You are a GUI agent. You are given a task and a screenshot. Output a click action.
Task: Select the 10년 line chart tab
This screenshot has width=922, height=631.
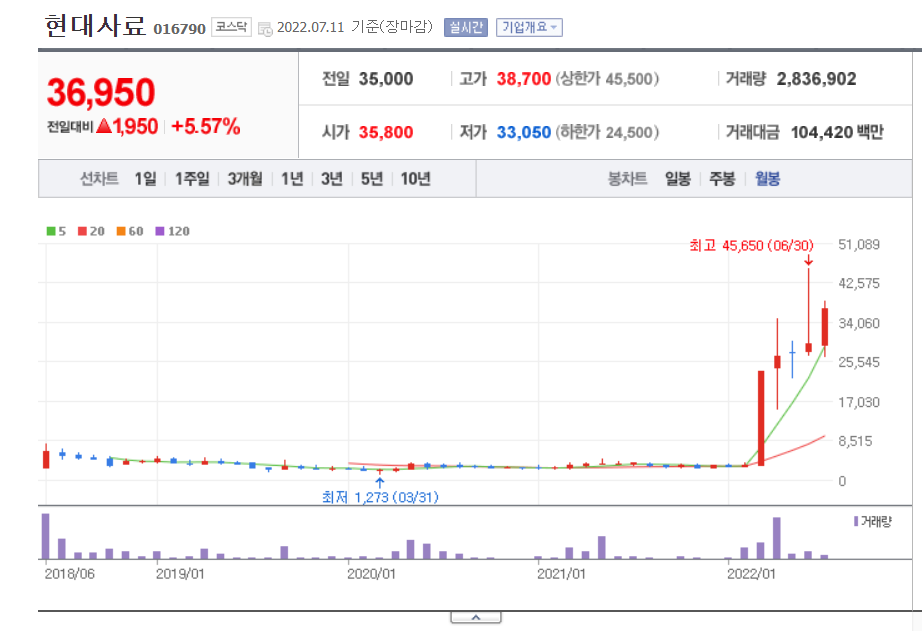pyautogui.click(x=416, y=178)
